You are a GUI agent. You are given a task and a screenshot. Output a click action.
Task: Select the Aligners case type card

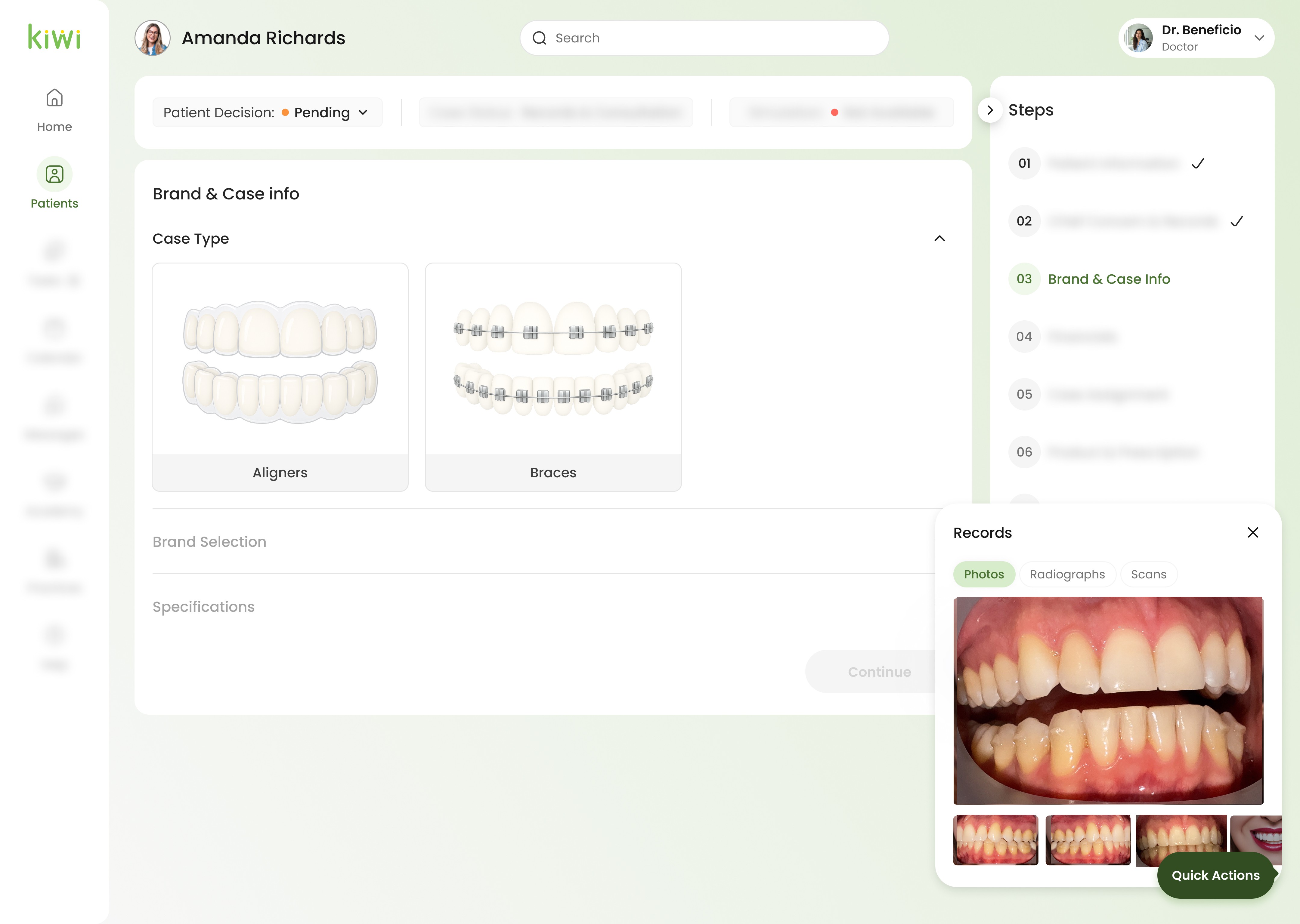[x=280, y=377]
